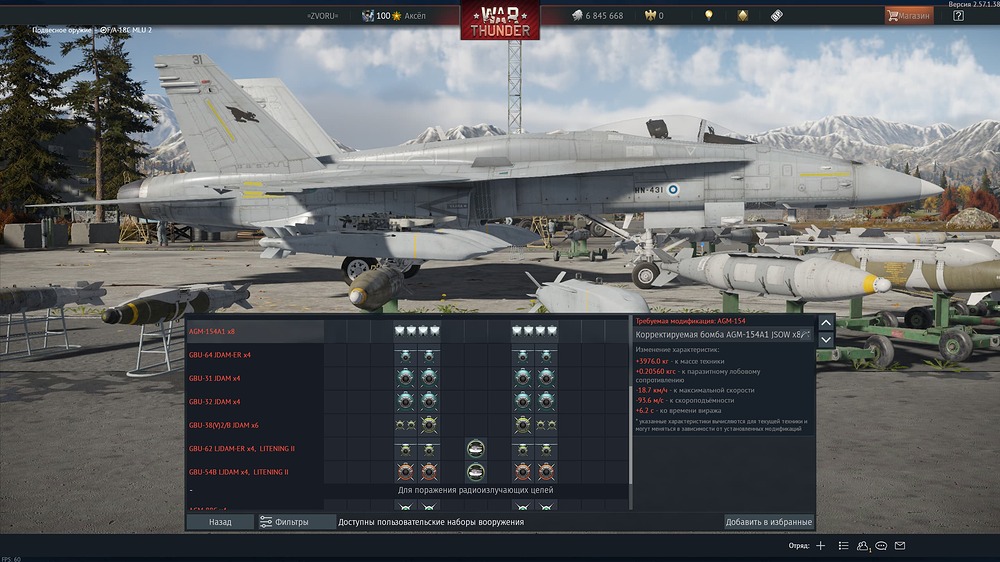
Task: Collapse weapon info with down chevron
Action: point(825,340)
